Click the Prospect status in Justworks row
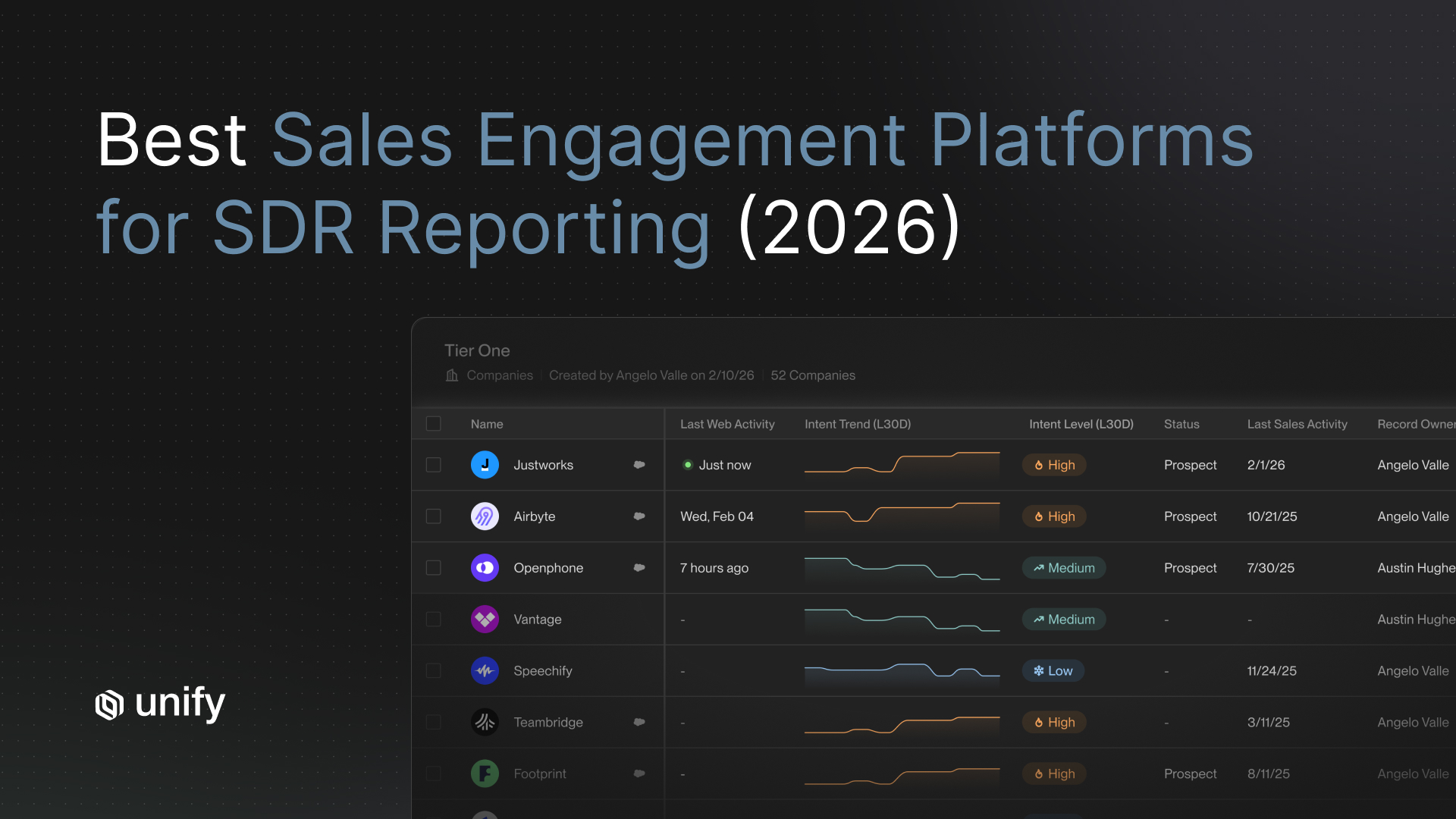The width and height of the screenshot is (1456, 819). coord(1191,465)
